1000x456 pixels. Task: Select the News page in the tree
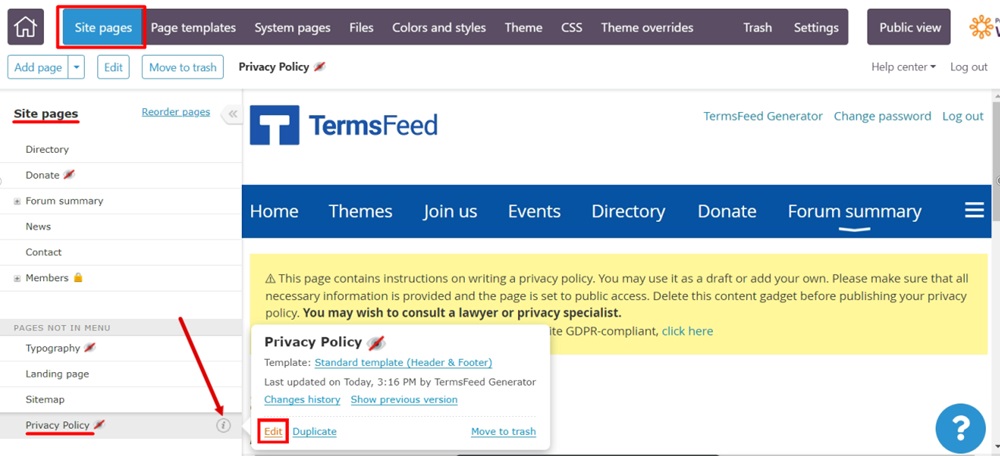pos(38,226)
